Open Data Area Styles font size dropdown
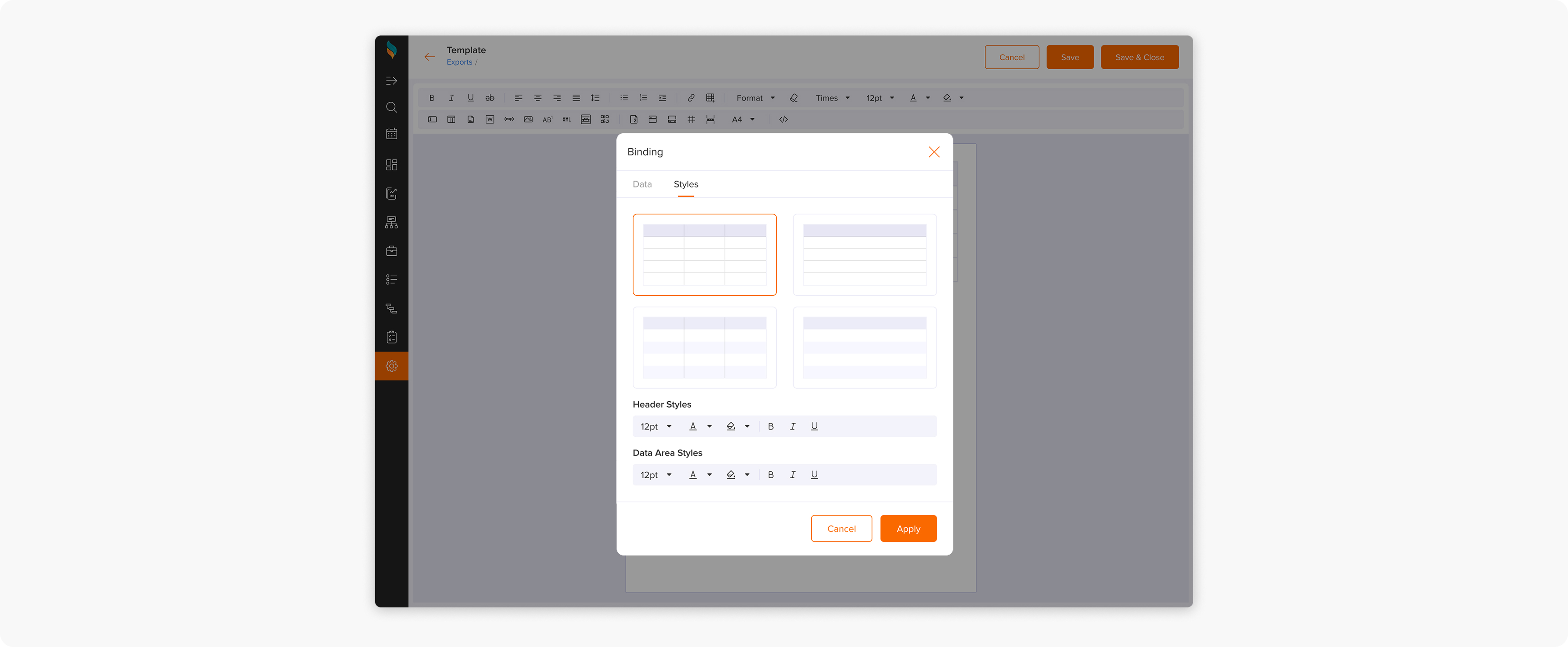Image resolution: width=1568 pixels, height=647 pixels. [656, 475]
